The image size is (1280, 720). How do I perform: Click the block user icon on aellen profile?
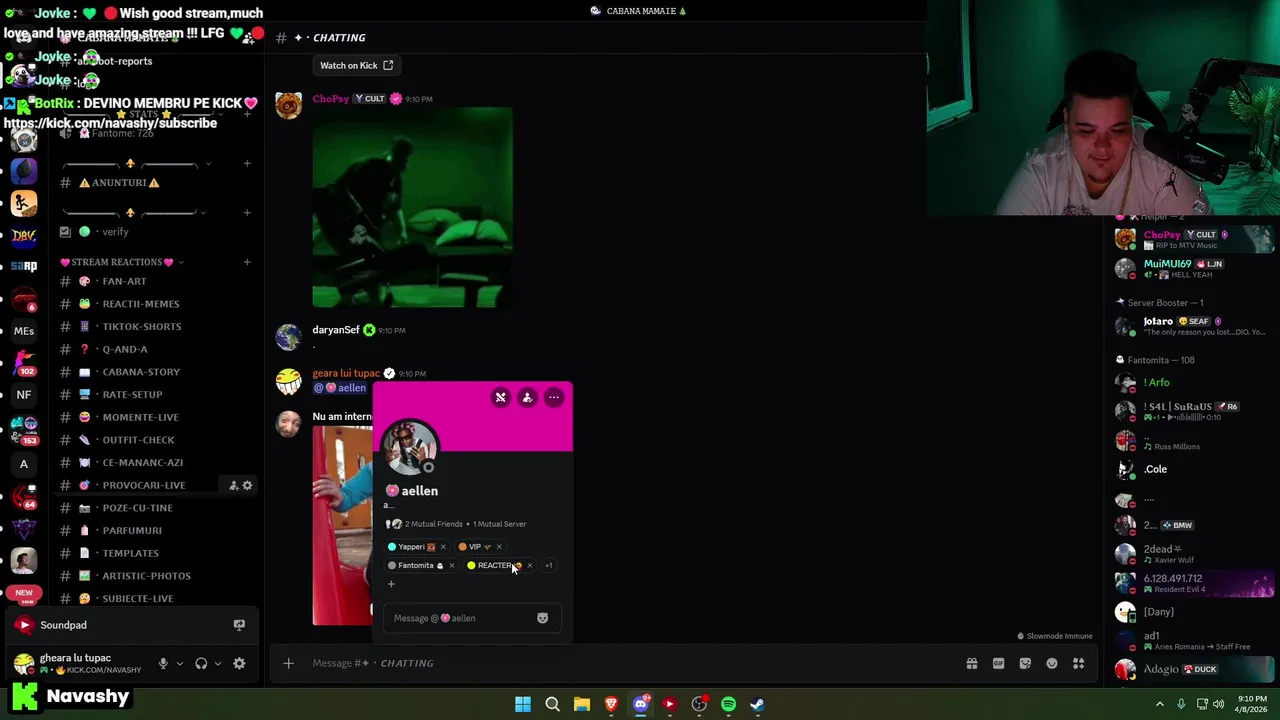click(x=501, y=398)
